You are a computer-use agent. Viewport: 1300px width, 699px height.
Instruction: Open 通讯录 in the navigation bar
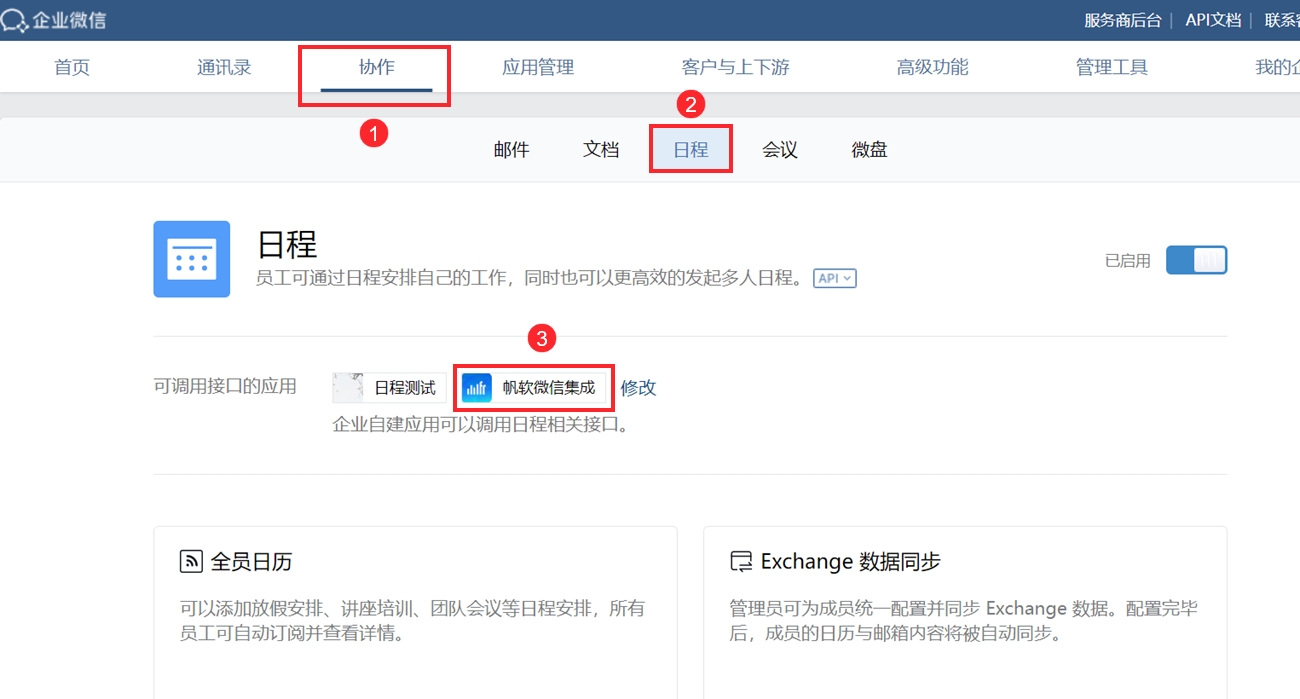(224, 67)
